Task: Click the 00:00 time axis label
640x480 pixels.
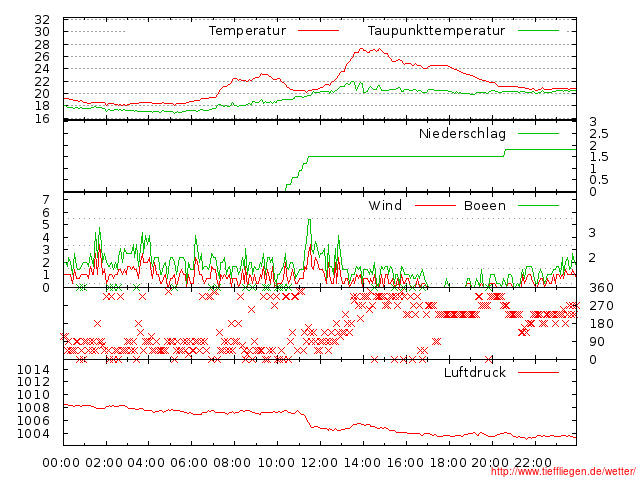Action: tap(61, 463)
